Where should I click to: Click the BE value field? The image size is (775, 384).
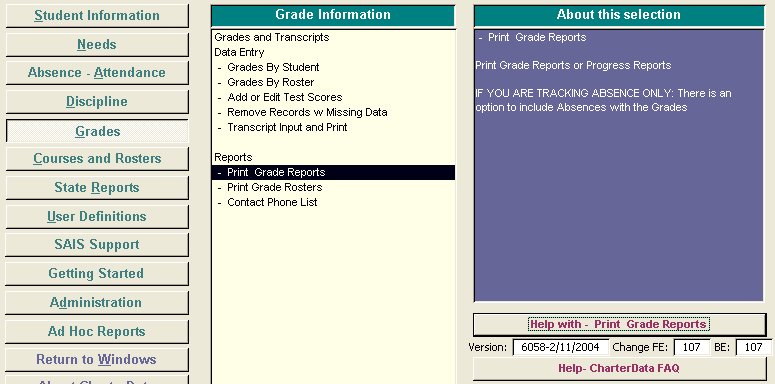pyautogui.click(x=753, y=347)
